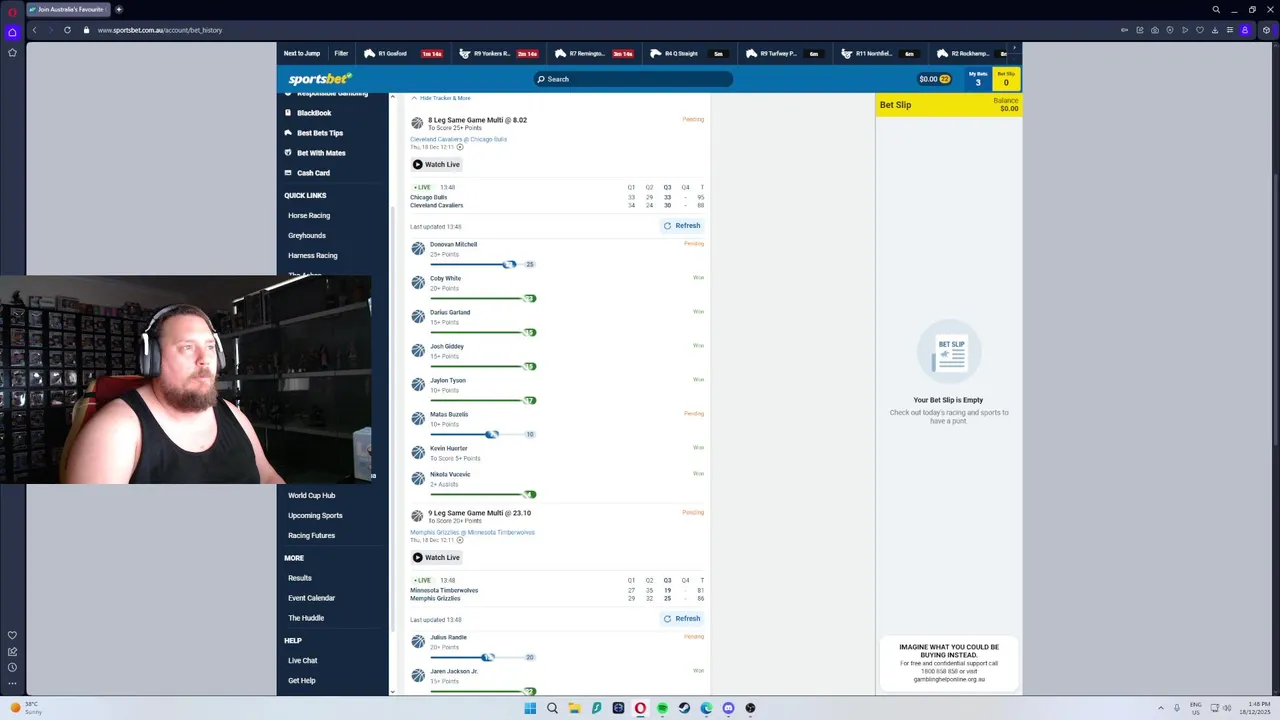
Task: Click basketball icon beside Coby White
Action: [418, 283]
